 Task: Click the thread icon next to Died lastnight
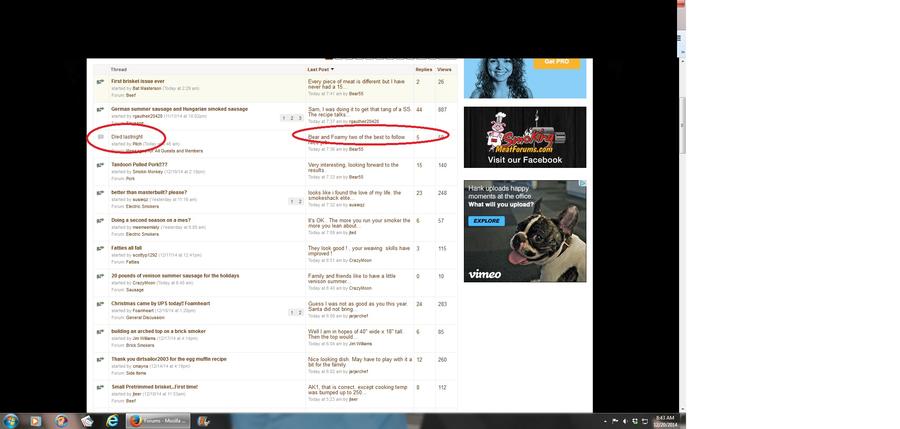pyautogui.click(x=100, y=136)
